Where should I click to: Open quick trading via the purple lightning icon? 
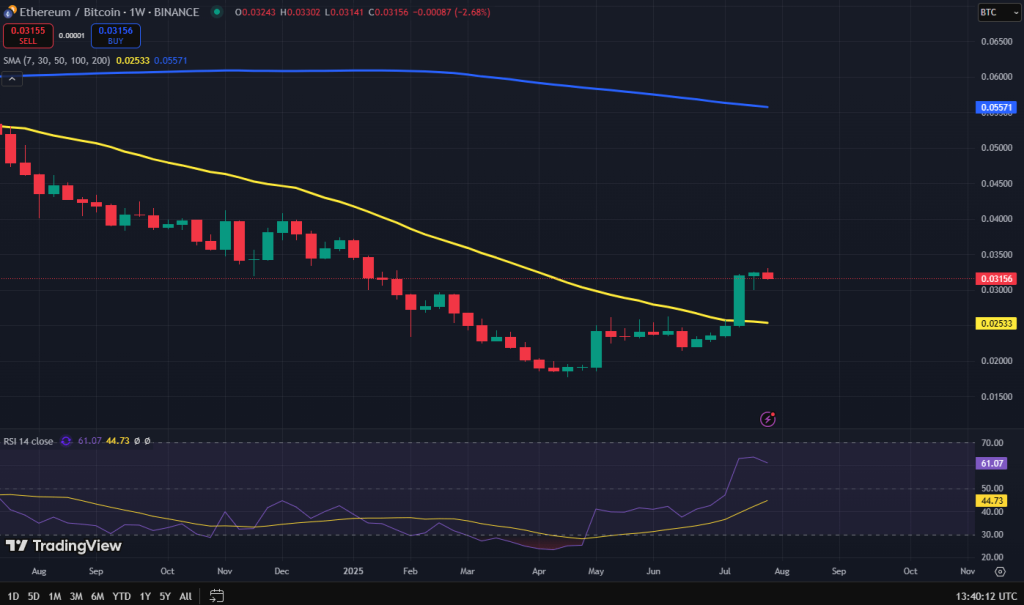767,419
